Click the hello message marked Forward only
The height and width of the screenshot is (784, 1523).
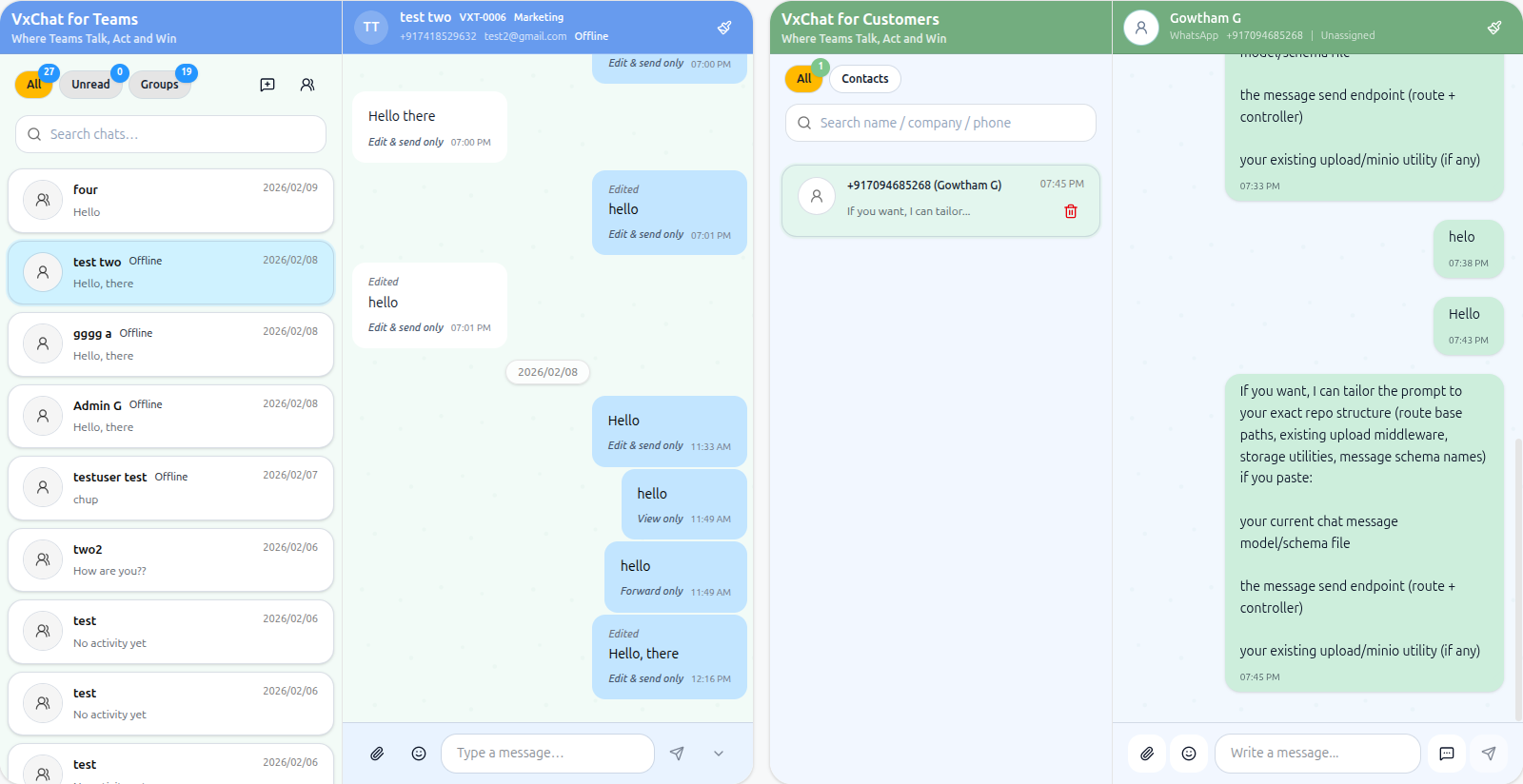(x=675, y=577)
